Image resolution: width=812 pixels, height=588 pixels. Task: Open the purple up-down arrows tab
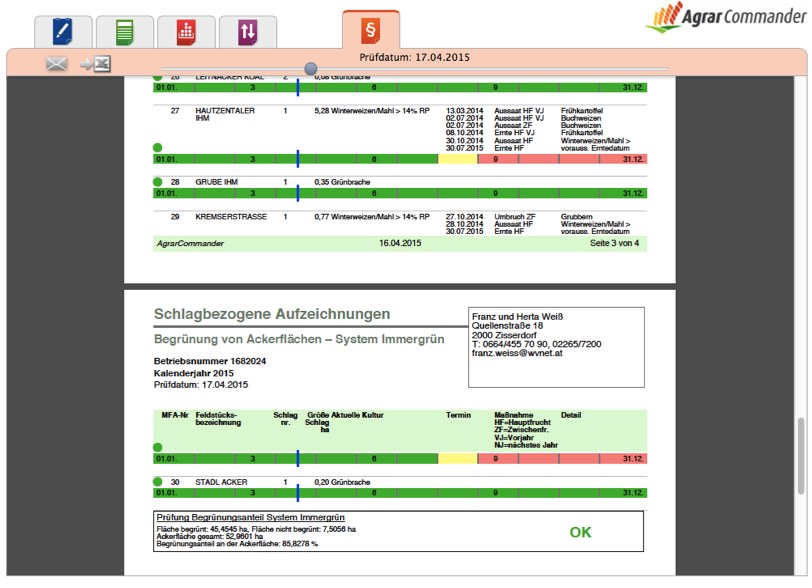(x=248, y=32)
